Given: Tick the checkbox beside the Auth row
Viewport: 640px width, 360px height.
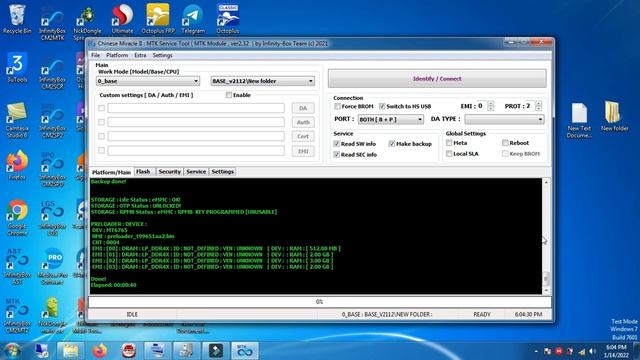Looking at the screenshot, I should click(x=102, y=122).
